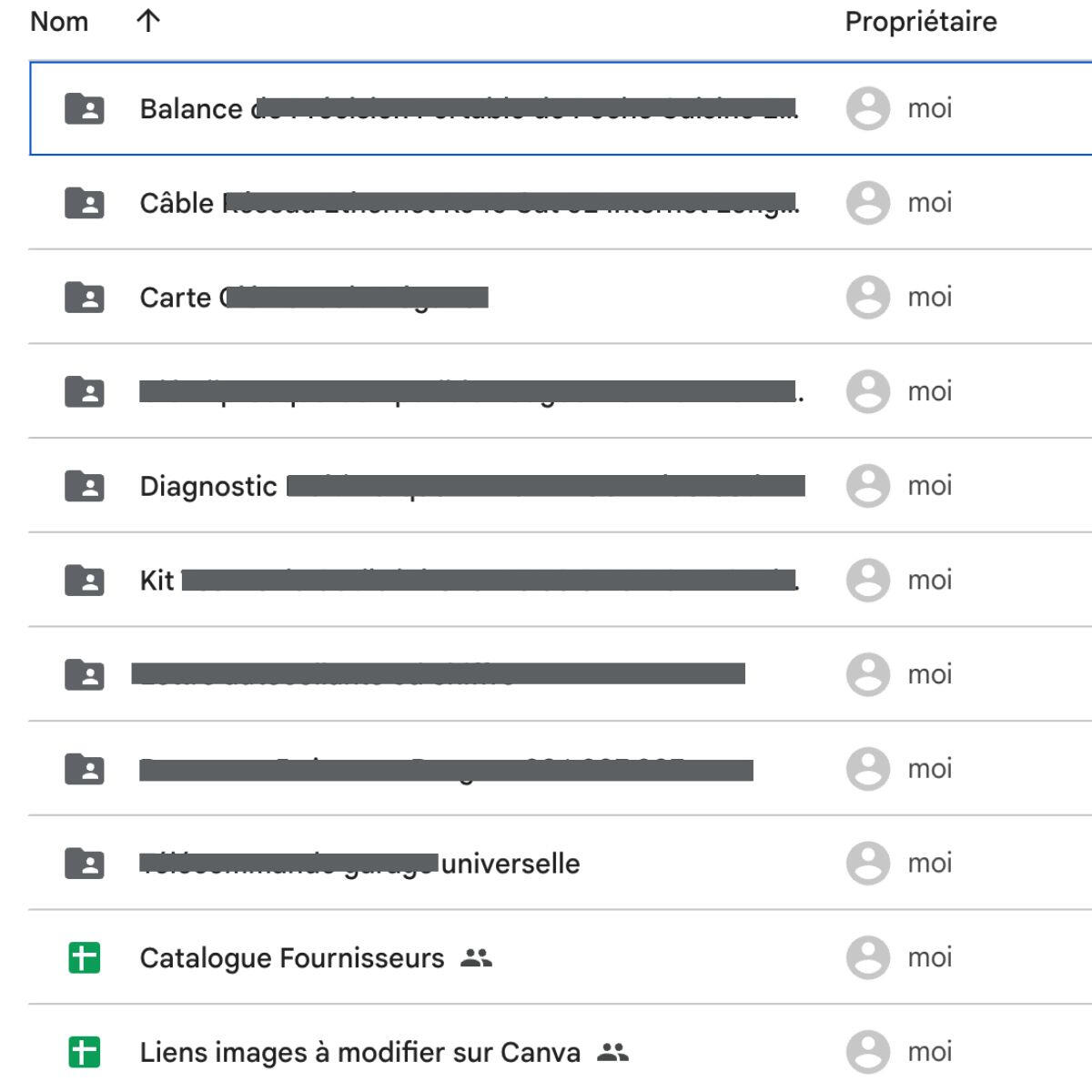Viewport: 1092px width, 1092px height.
Task: Click the shared folder icon beside Balance
Action: (85, 109)
